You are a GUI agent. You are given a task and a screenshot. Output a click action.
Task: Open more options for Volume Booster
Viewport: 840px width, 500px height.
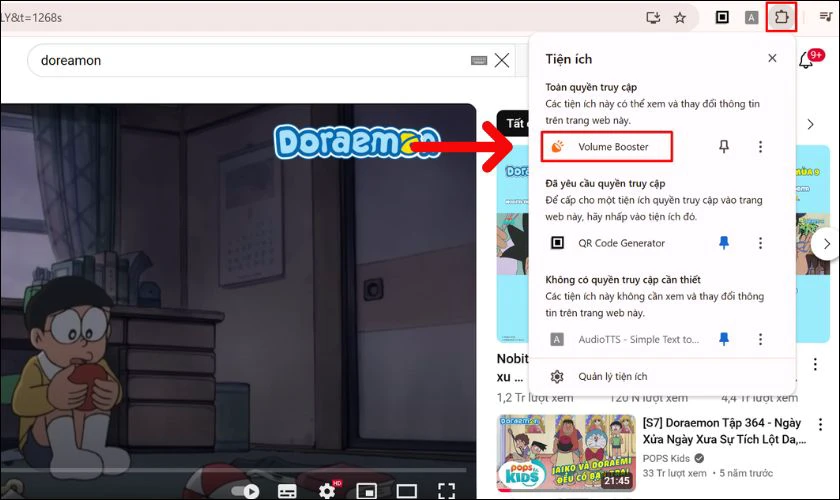(760, 146)
